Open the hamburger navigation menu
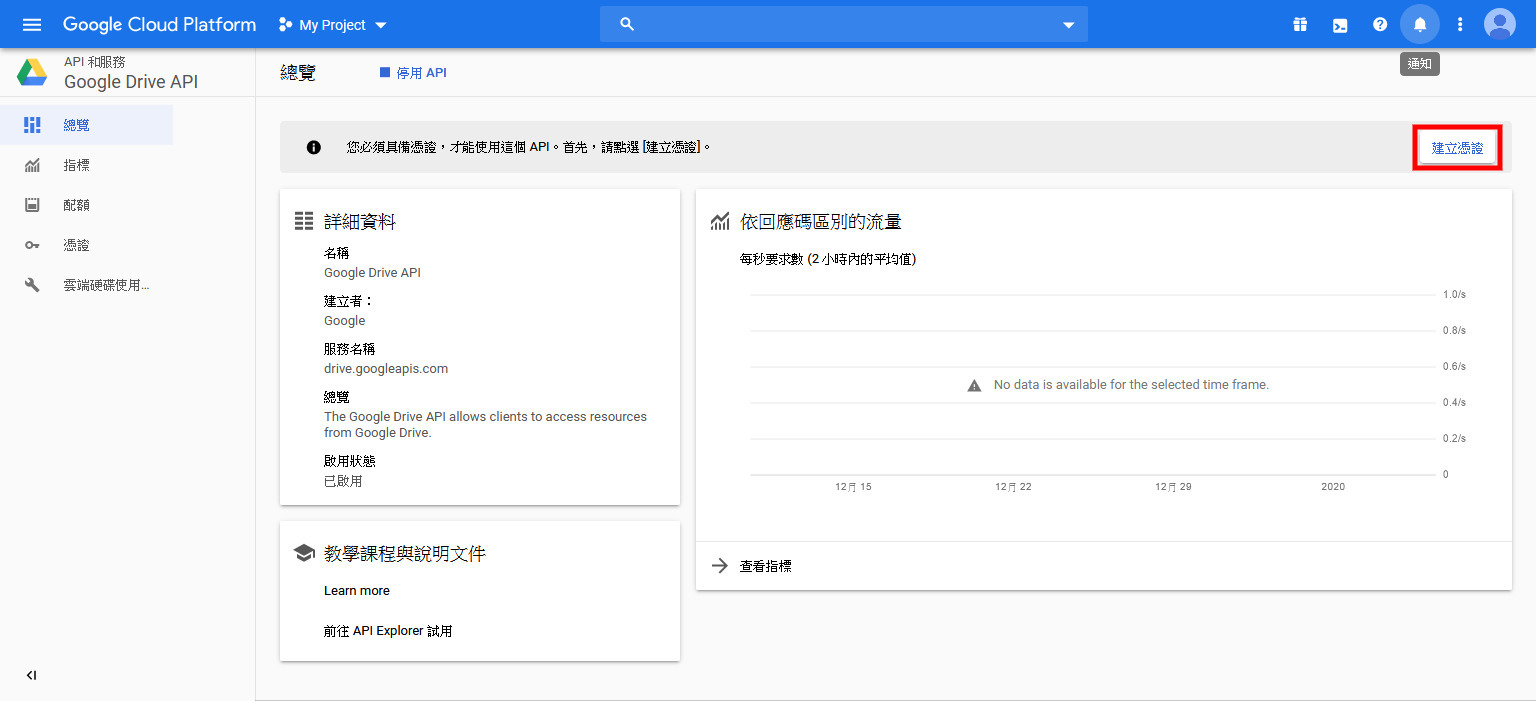1536x701 pixels. pyautogui.click(x=32, y=24)
